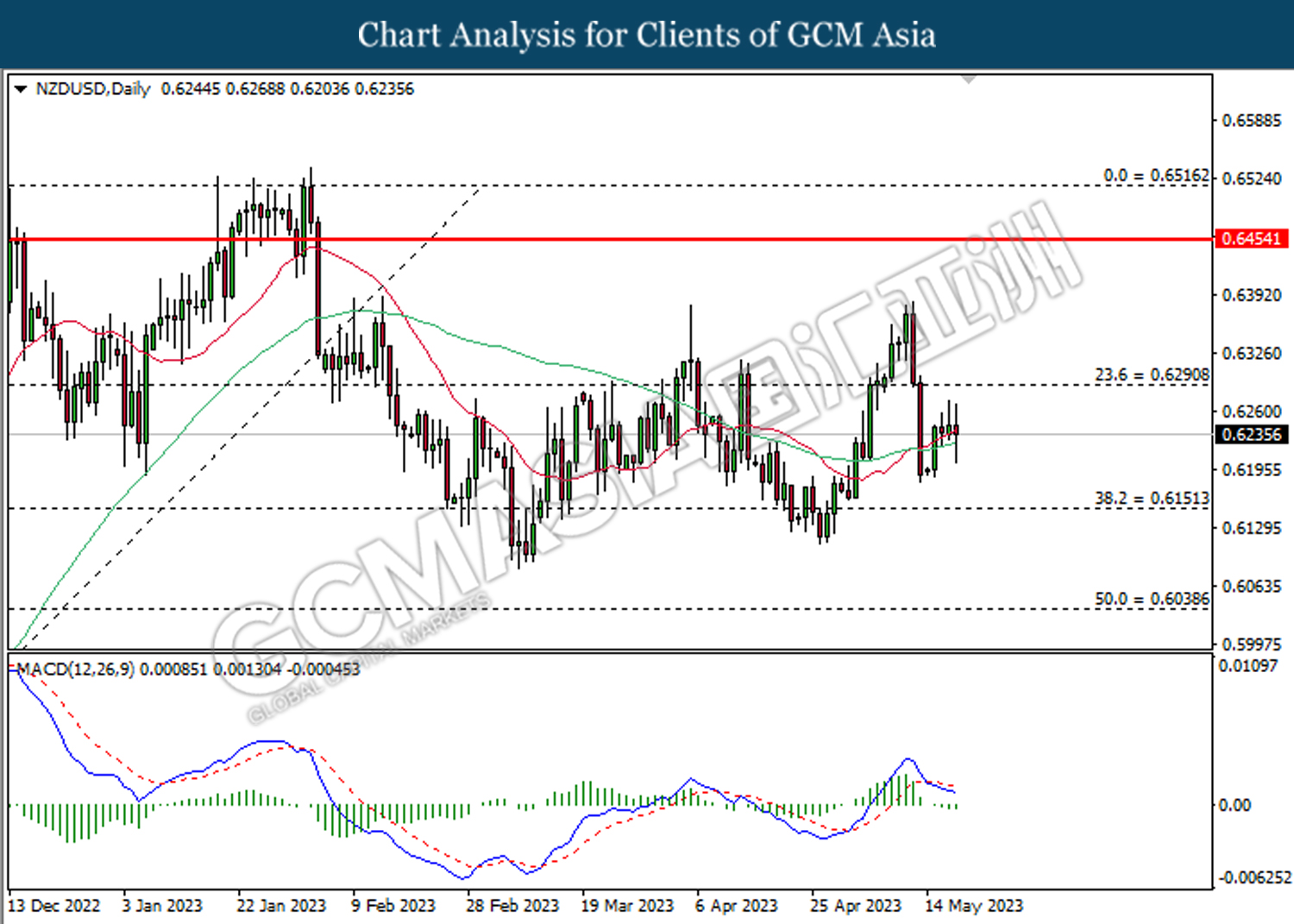Click the 25 Apr 2023 date label
The height and width of the screenshot is (924, 1294).
(856, 906)
